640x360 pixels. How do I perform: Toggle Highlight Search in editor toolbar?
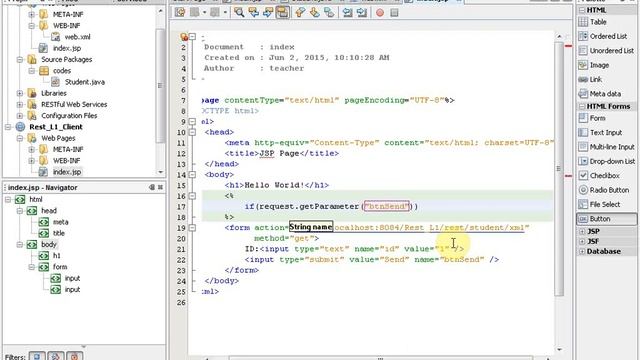[x=282, y=13]
